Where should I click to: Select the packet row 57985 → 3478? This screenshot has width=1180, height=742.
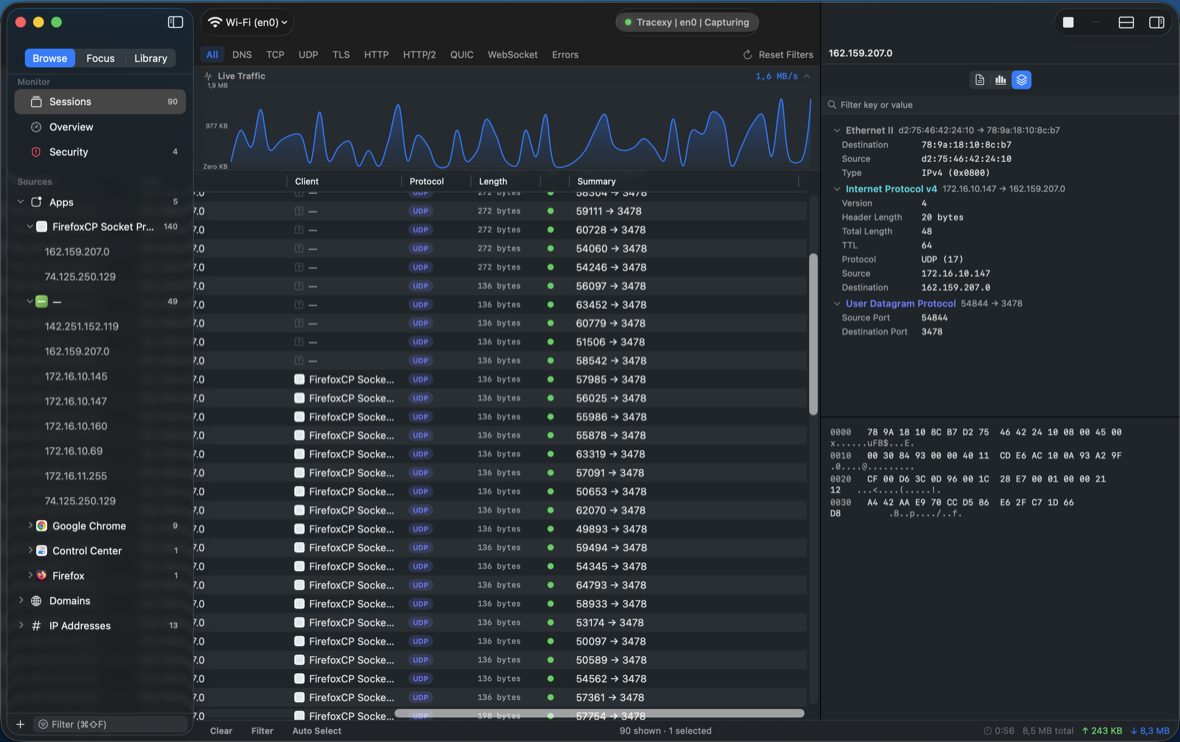(x=500, y=379)
